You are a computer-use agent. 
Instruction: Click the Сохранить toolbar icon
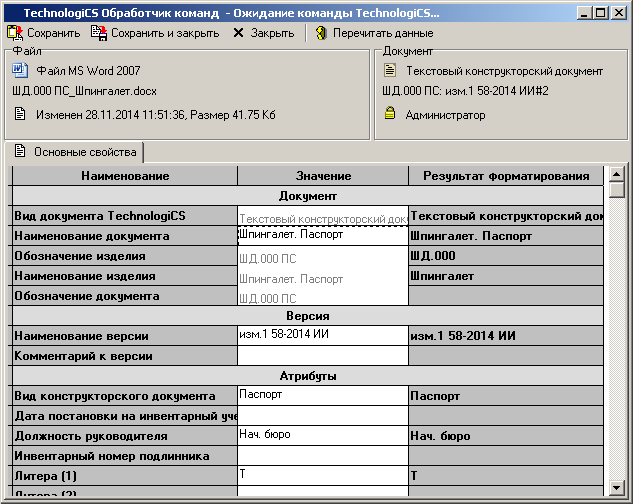tap(15, 33)
